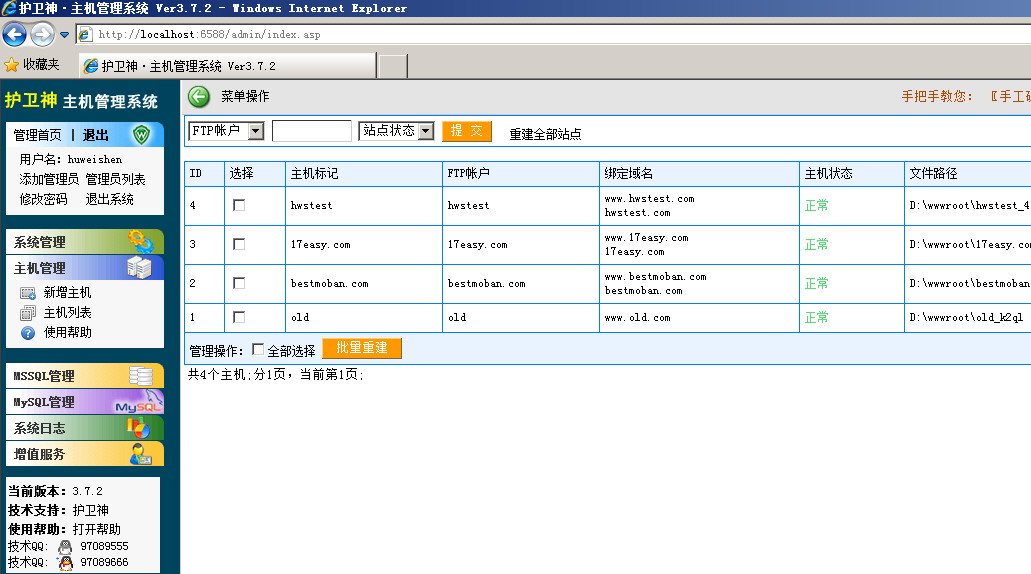Click the IE page icon in the address bar
Viewport: 1031px width, 574px height.
point(85,35)
